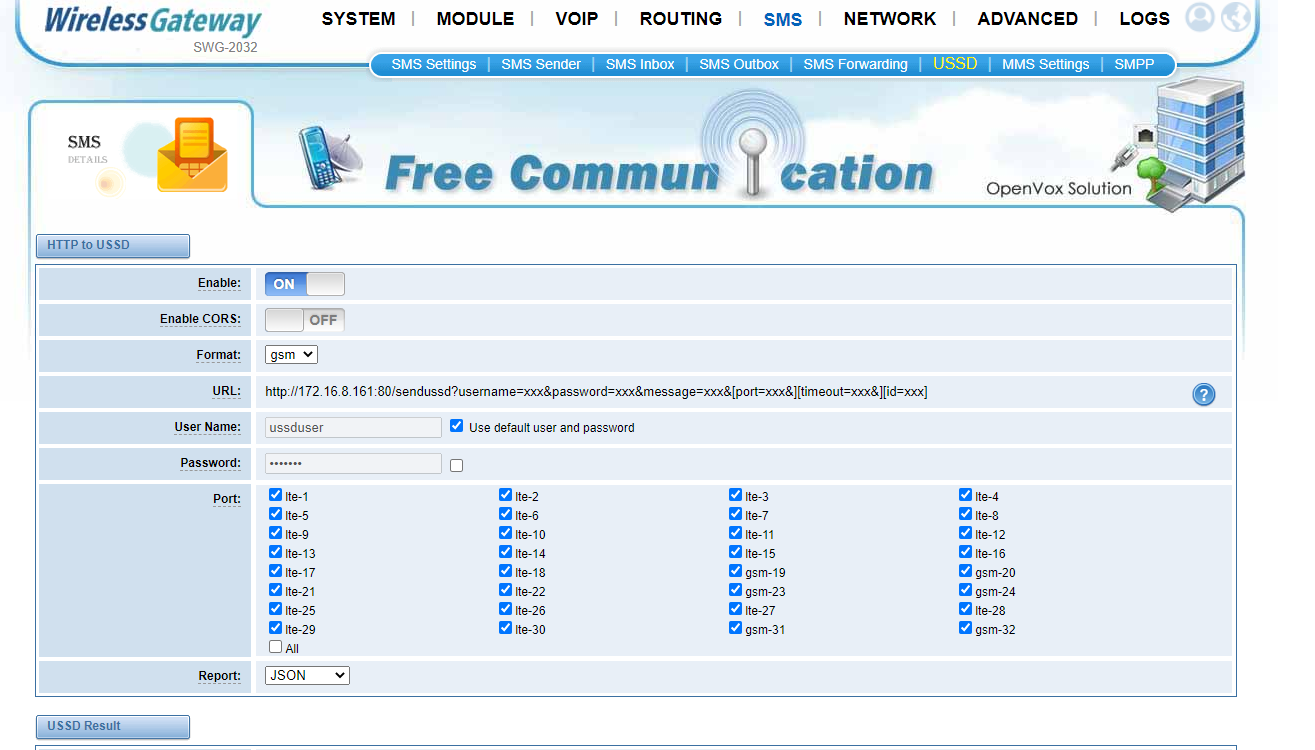1315x750 pixels.
Task: Open the SMPP tab
Action: pyautogui.click(x=1134, y=64)
